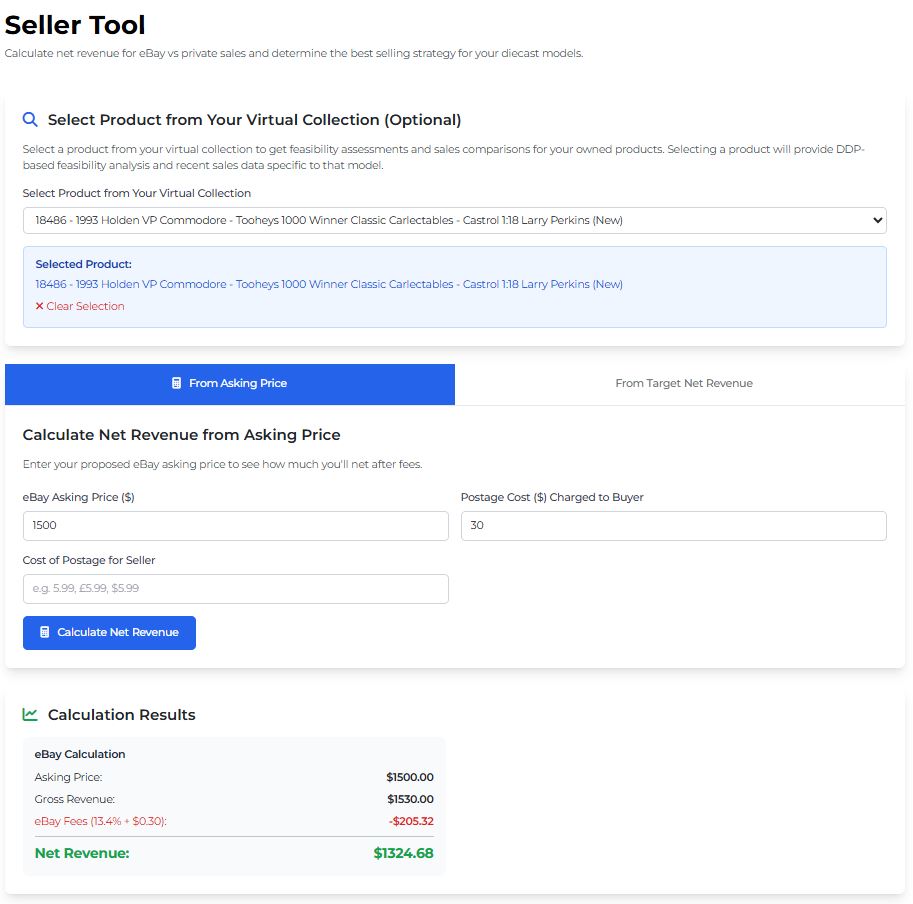913x904 pixels.
Task: Focus the eBay Asking Price input field
Action: pyautogui.click(x=235, y=526)
